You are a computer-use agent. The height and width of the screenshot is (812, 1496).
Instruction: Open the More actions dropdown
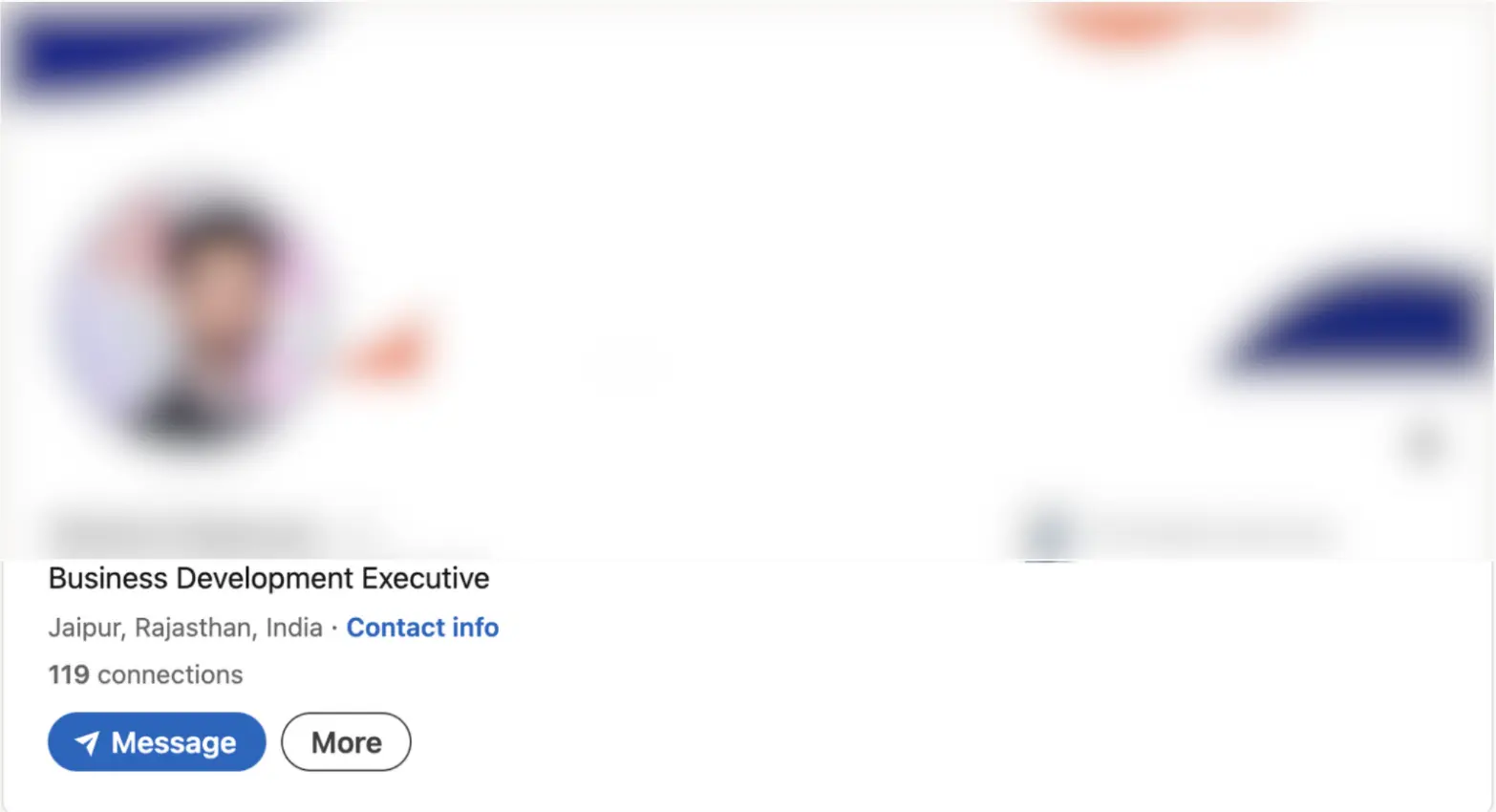346,742
